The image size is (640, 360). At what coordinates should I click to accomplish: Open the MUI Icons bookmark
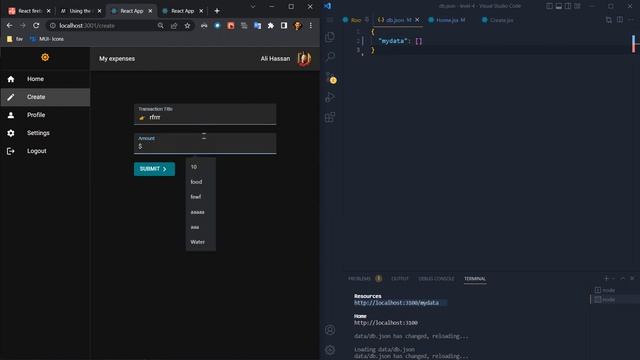click(x=47, y=39)
